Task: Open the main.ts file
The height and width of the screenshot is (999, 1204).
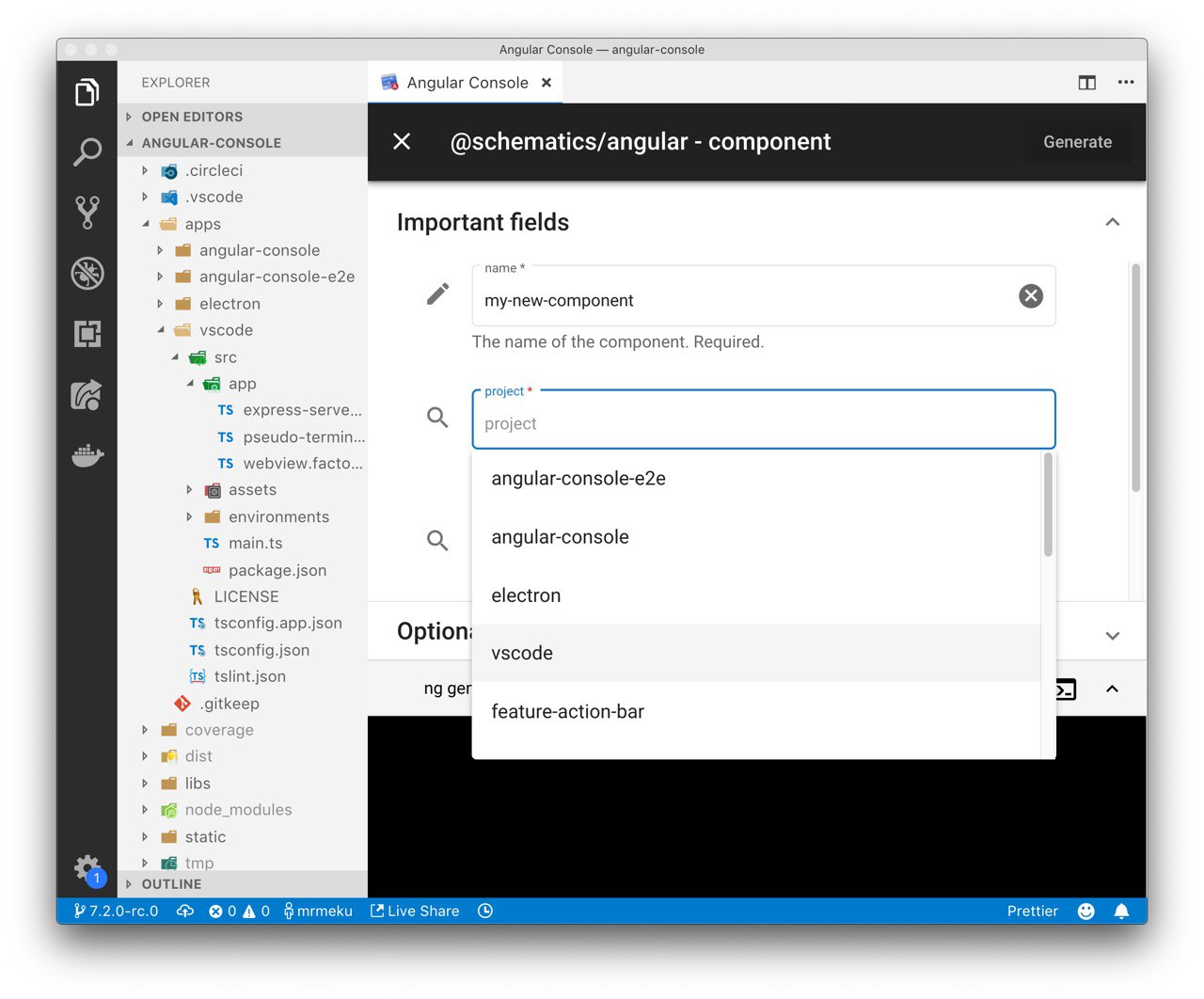Action: tap(243, 544)
